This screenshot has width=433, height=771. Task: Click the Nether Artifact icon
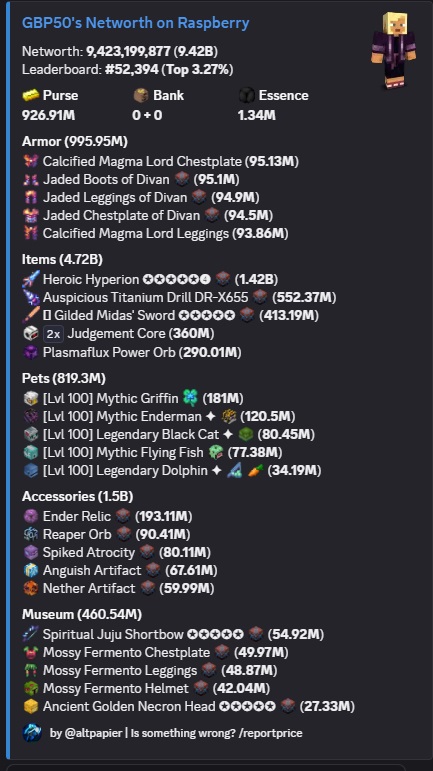pos(30,589)
